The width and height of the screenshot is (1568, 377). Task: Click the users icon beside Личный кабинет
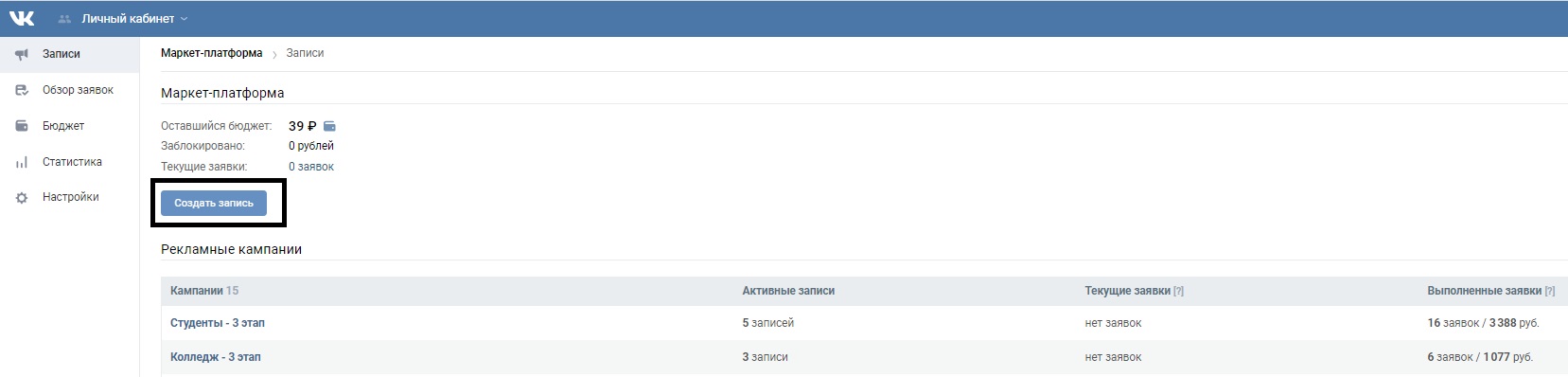[x=64, y=19]
